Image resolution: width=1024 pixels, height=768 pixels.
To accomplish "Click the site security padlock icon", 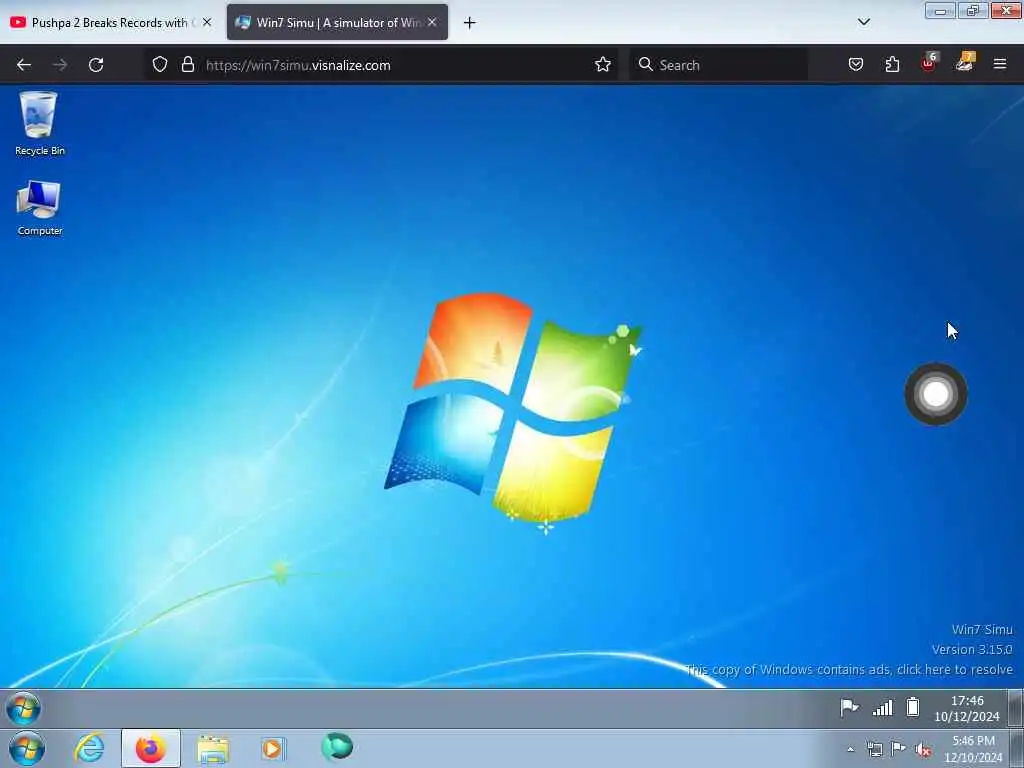I will [188, 65].
